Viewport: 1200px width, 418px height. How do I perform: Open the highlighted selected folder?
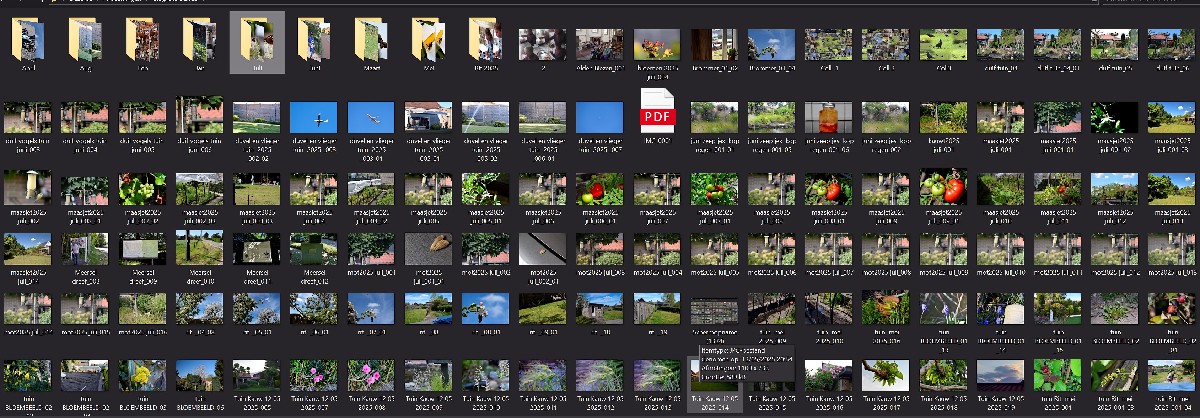coord(257,43)
